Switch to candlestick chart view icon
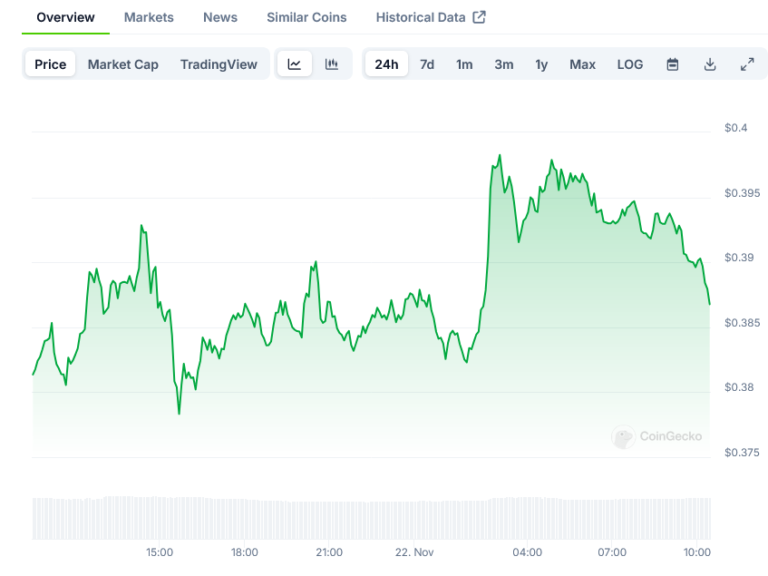Image resolution: width=768 pixels, height=576 pixels. pyautogui.click(x=332, y=64)
